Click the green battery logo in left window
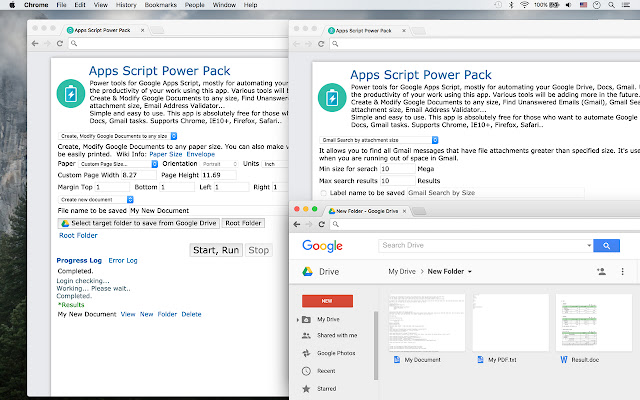 point(71,93)
